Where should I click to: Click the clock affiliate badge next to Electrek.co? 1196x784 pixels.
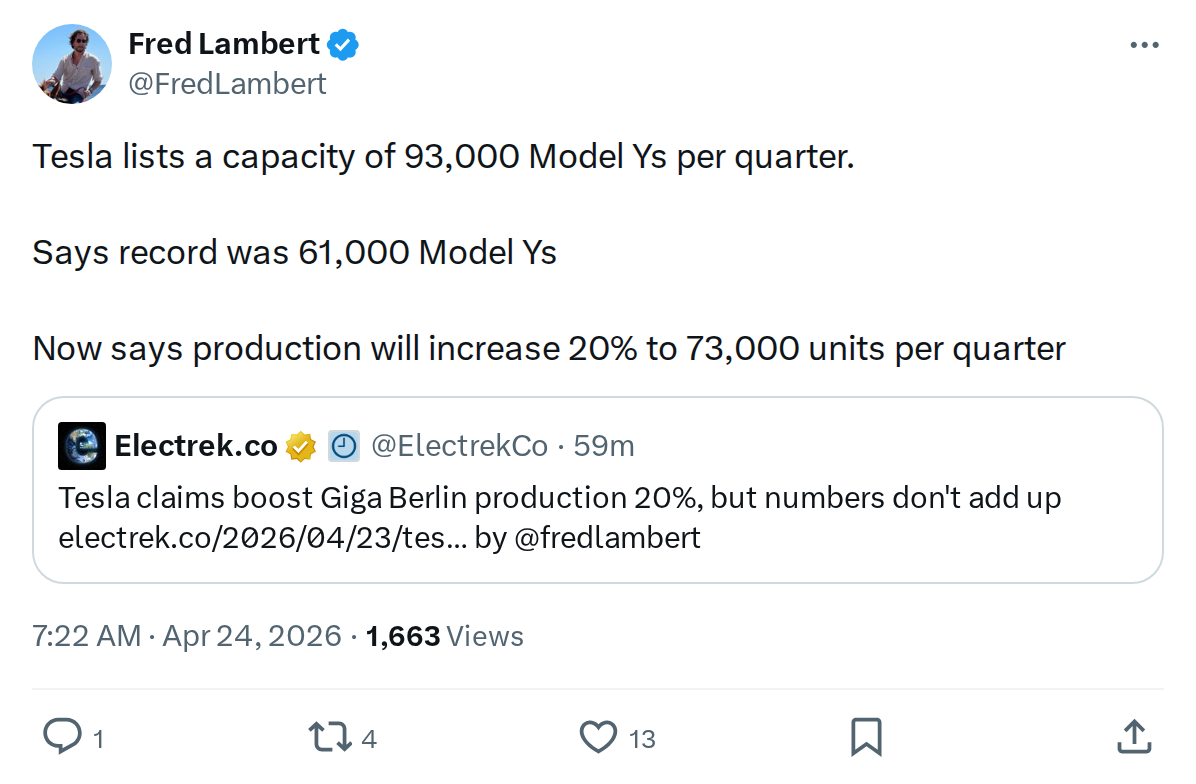click(x=343, y=445)
